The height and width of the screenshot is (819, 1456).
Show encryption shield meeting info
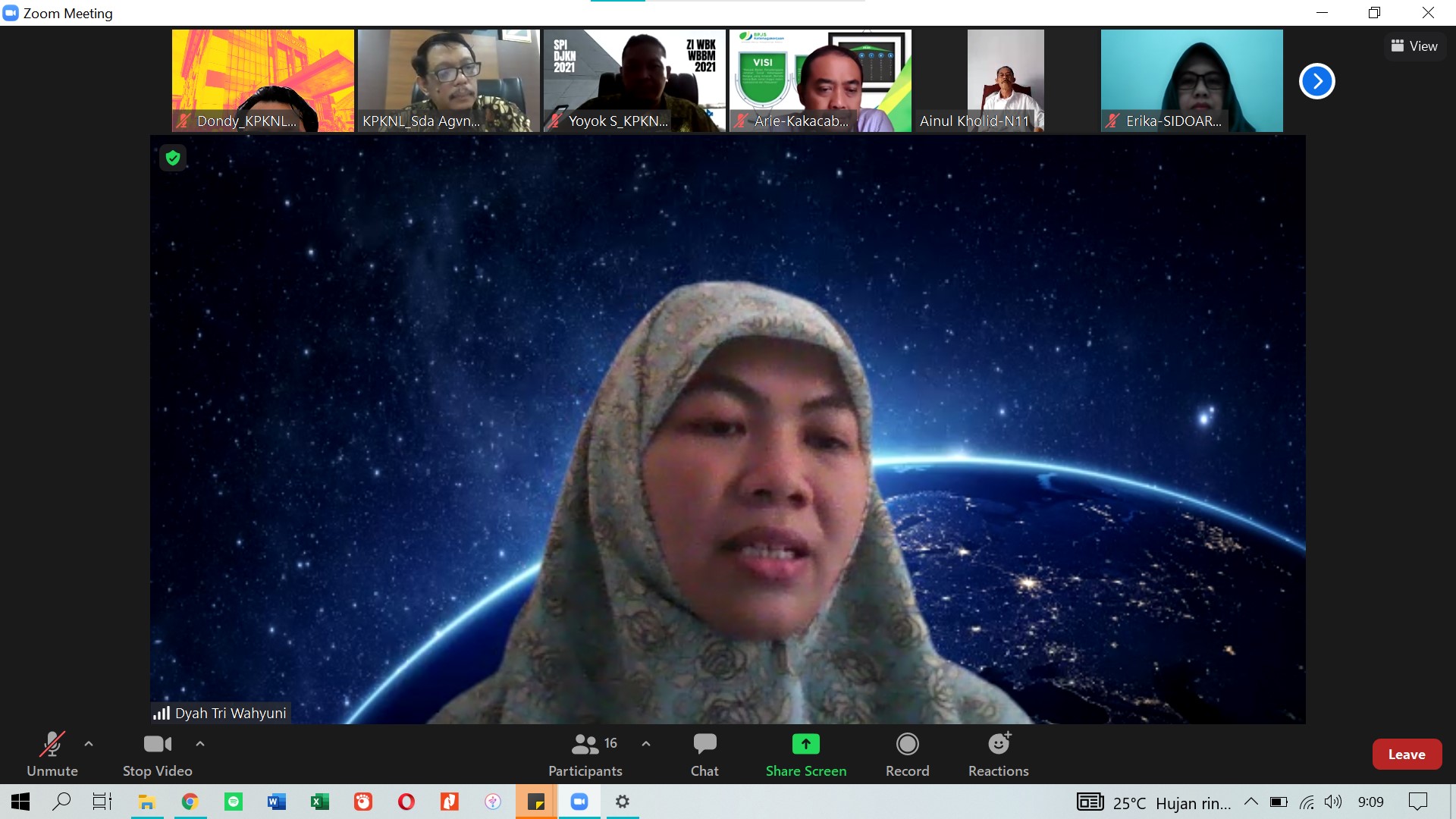173,158
